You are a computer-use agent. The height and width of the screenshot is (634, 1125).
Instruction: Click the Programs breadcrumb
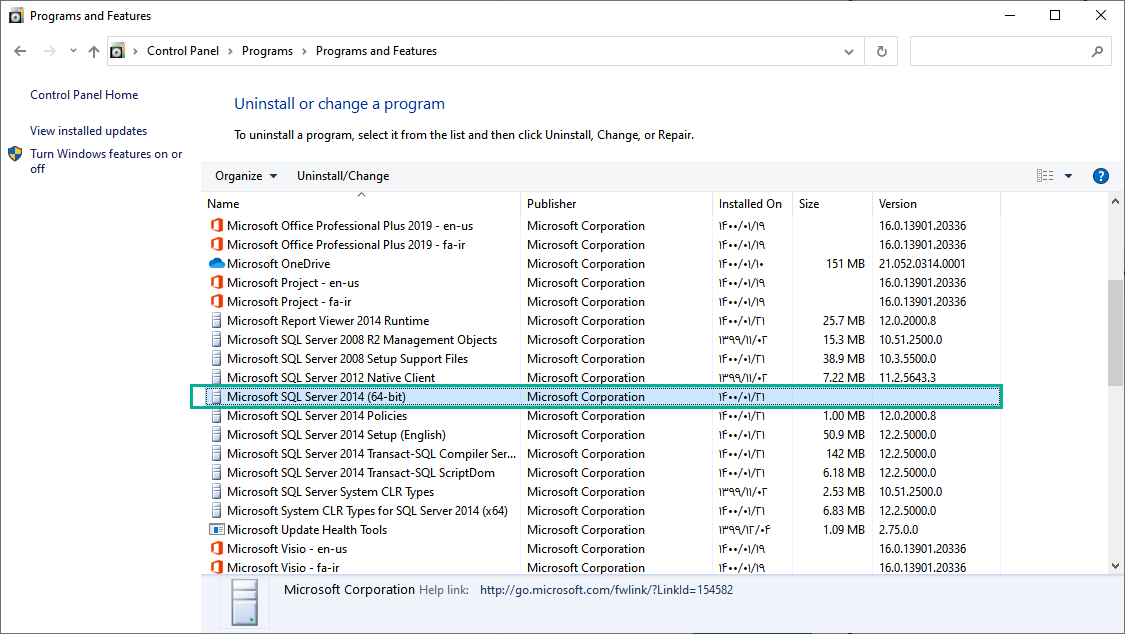pos(268,51)
